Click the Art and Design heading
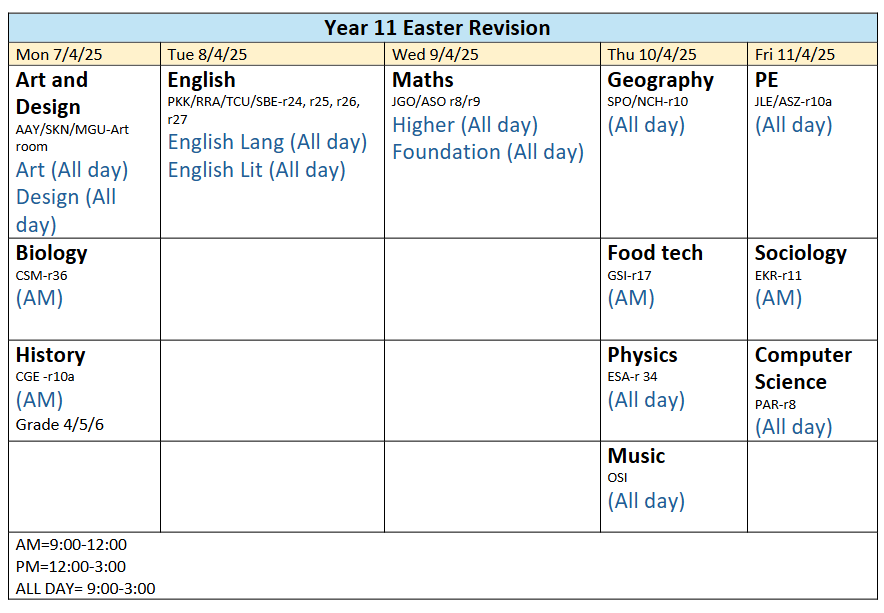The image size is (884, 613). tap(52, 93)
